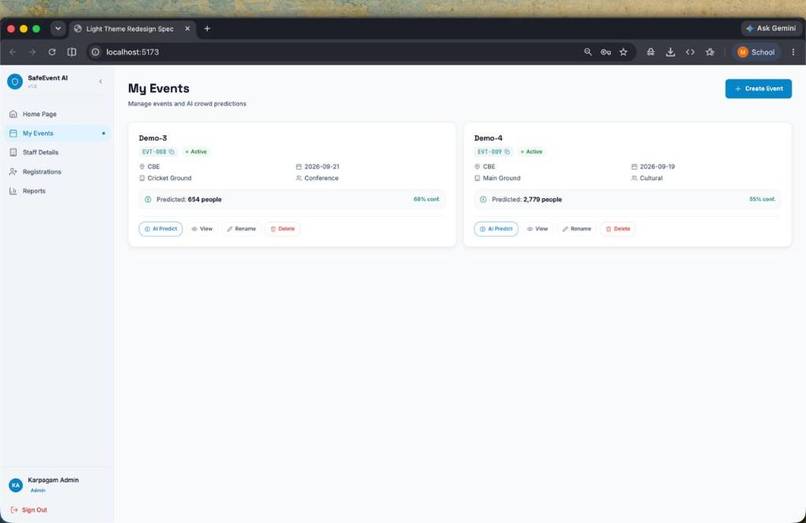Click the Predicted 654 people text

click(189, 200)
